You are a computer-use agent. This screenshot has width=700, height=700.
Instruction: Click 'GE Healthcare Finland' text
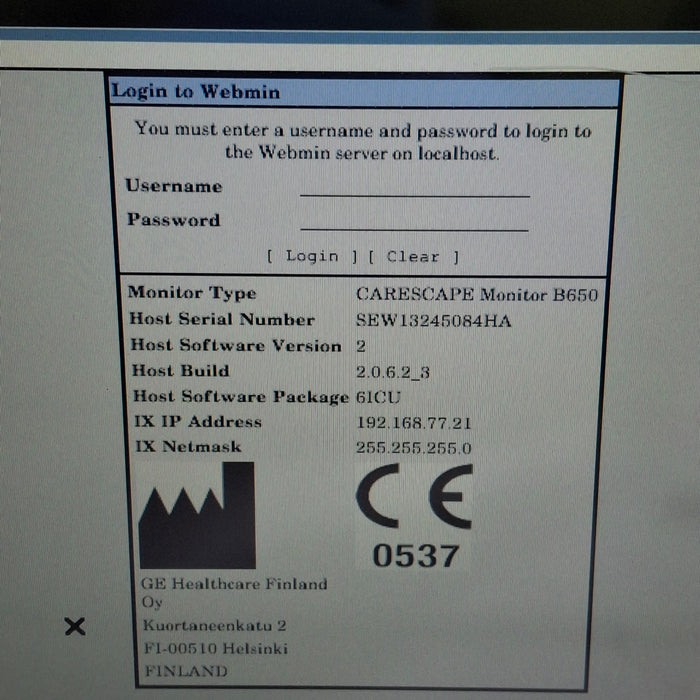[x=234, y=584]
